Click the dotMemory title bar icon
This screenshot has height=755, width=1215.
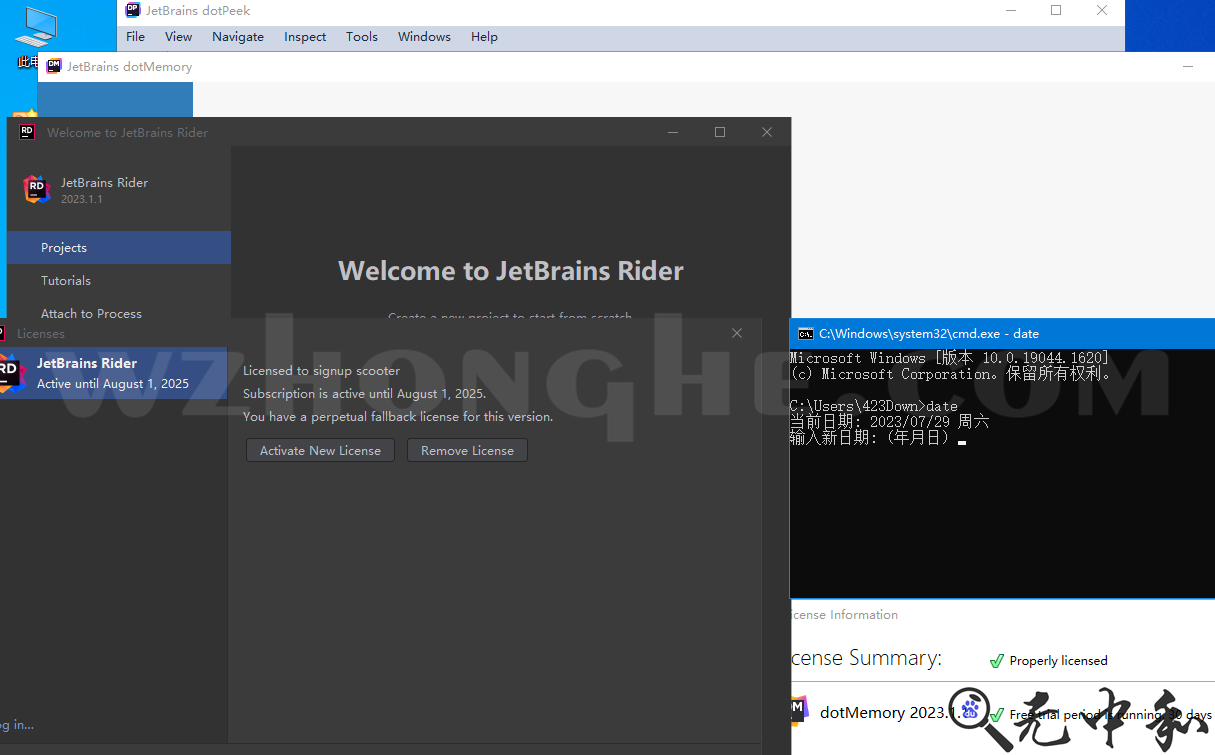pyautogui.click(x=54, y=66)
